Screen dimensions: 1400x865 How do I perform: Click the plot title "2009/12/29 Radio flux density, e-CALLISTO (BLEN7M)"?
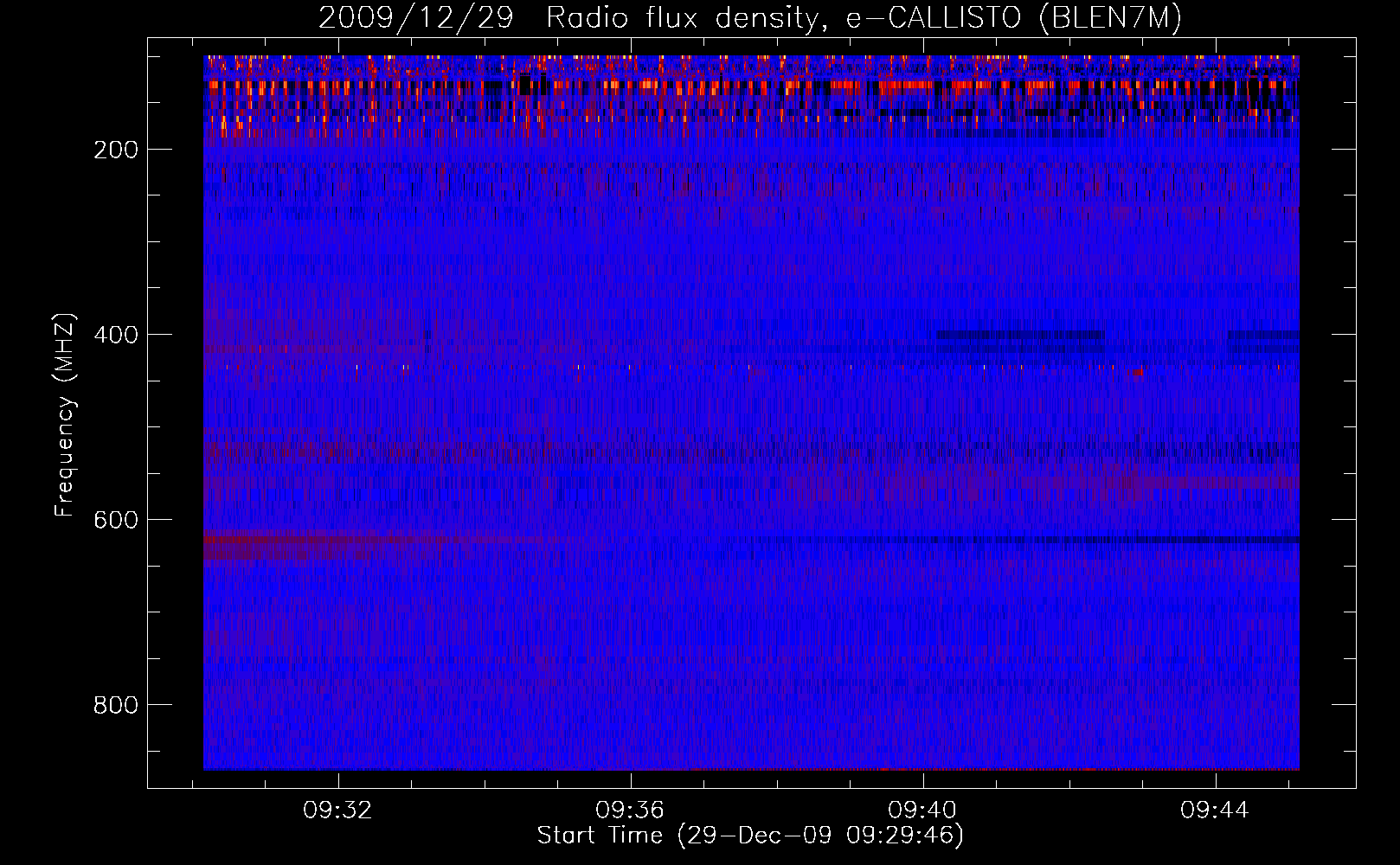tap(750, 17)
